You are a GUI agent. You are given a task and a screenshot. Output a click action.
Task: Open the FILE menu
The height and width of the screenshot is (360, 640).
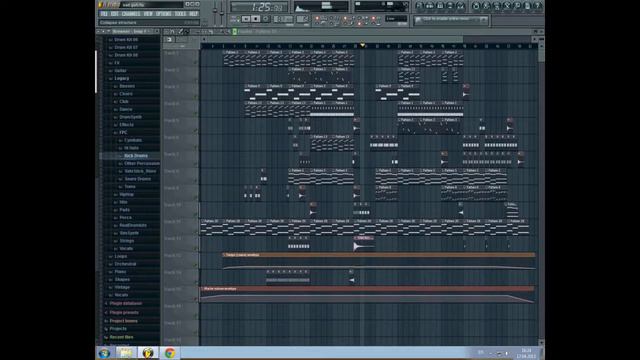(x=103, y=13)
